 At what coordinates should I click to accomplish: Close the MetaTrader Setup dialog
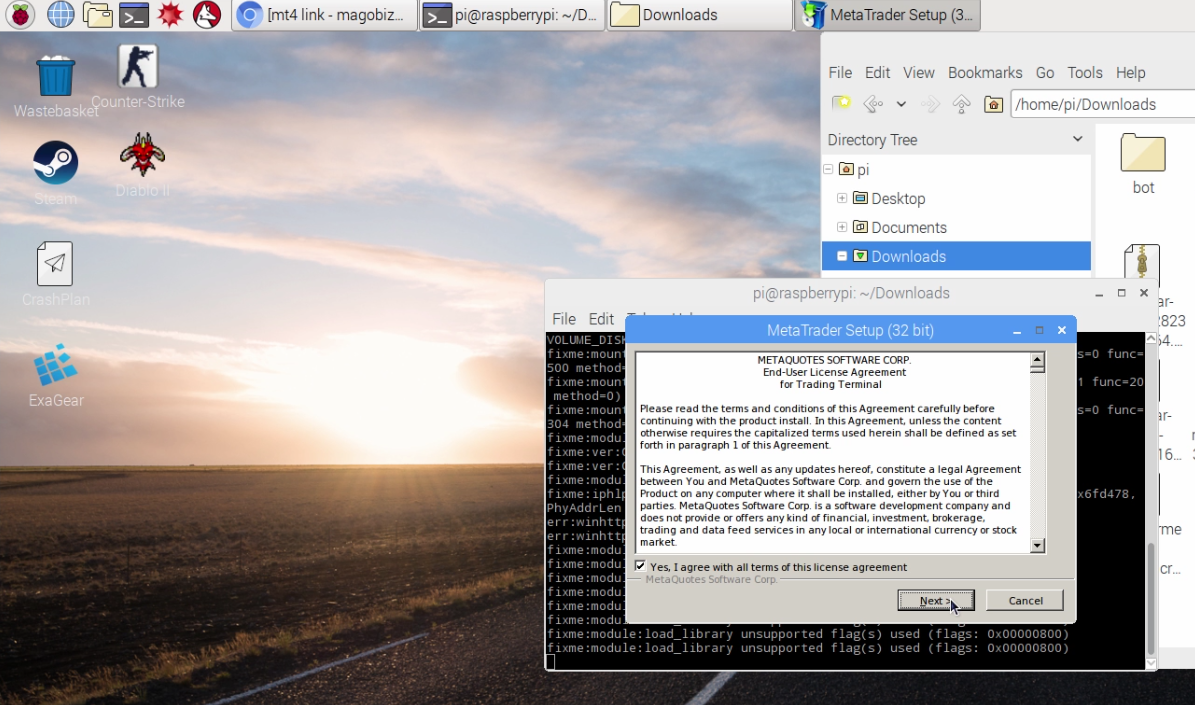click(x=1062, y=331)
